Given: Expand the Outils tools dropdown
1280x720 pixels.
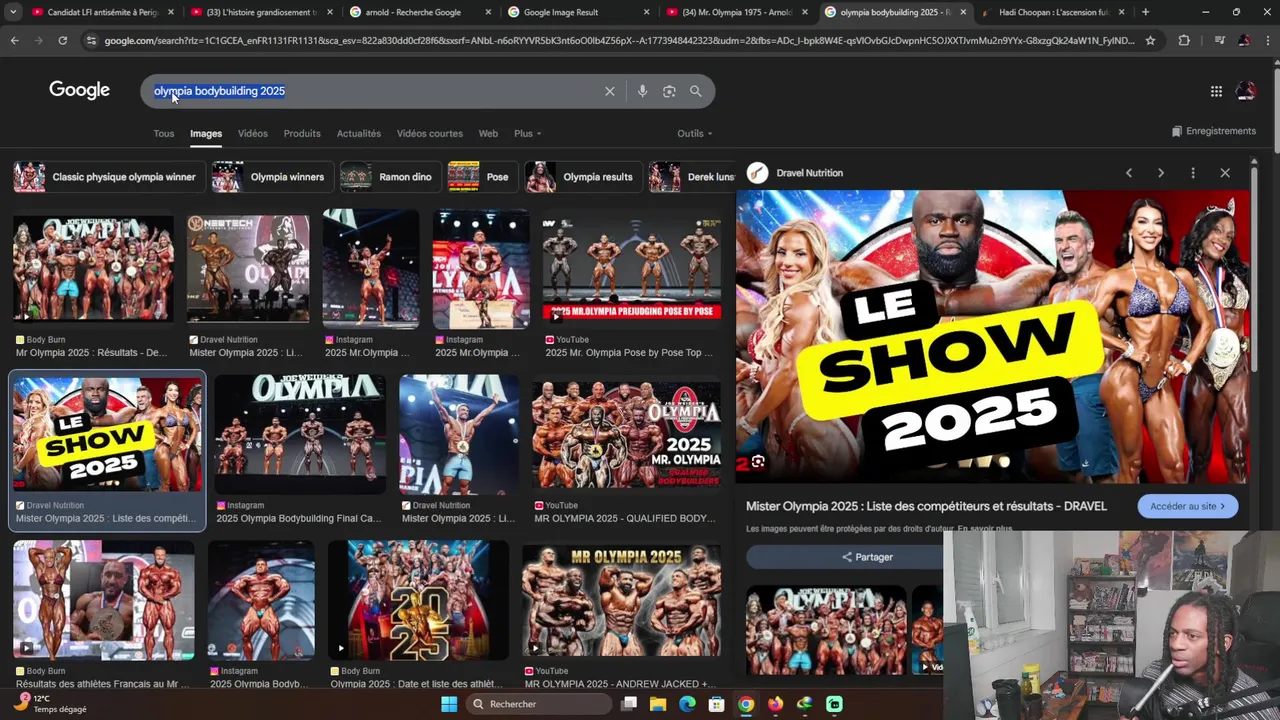Looking at the screenshot, I should (x=695, y=133).
